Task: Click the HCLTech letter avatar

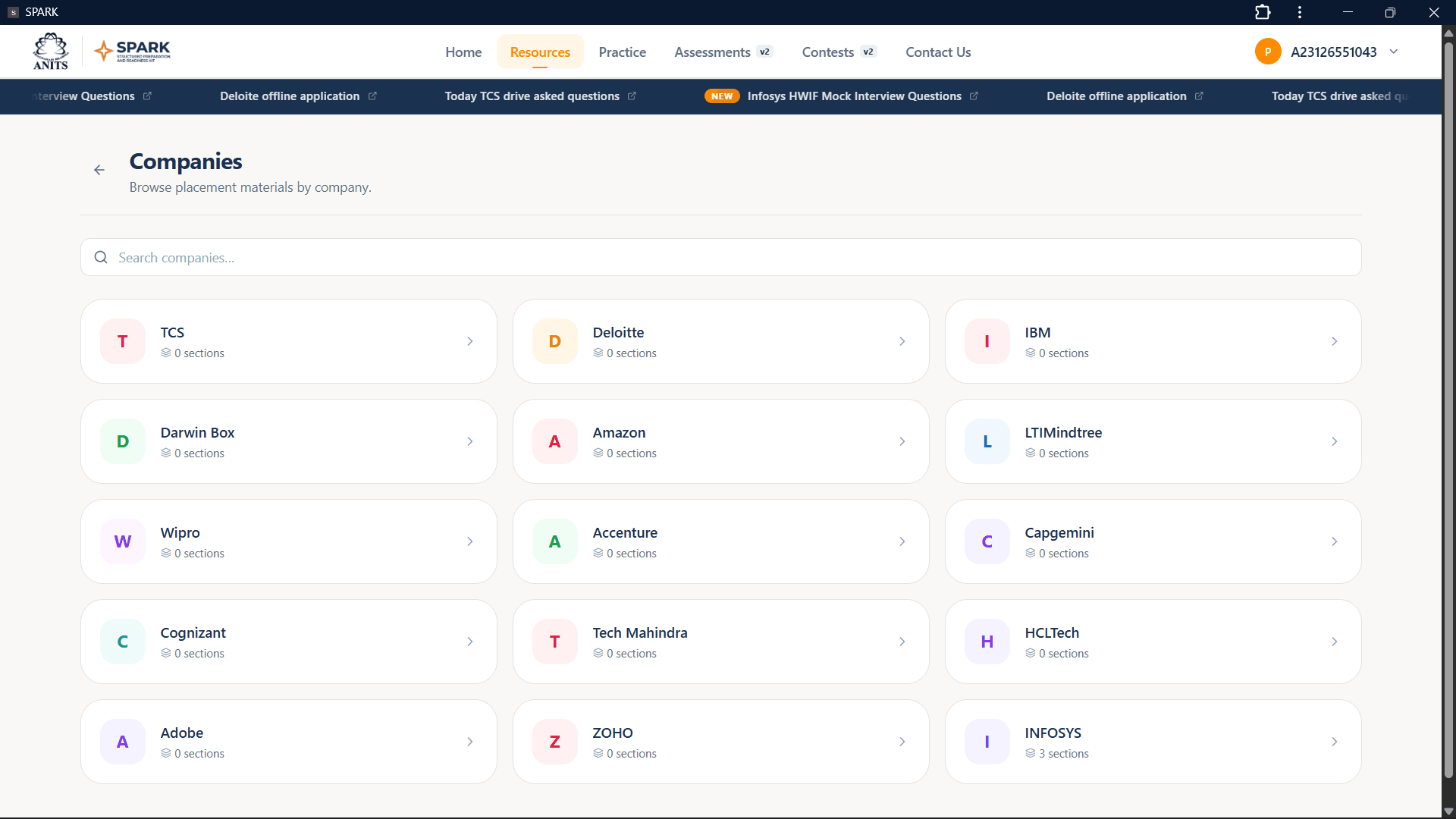Action: 987,642
